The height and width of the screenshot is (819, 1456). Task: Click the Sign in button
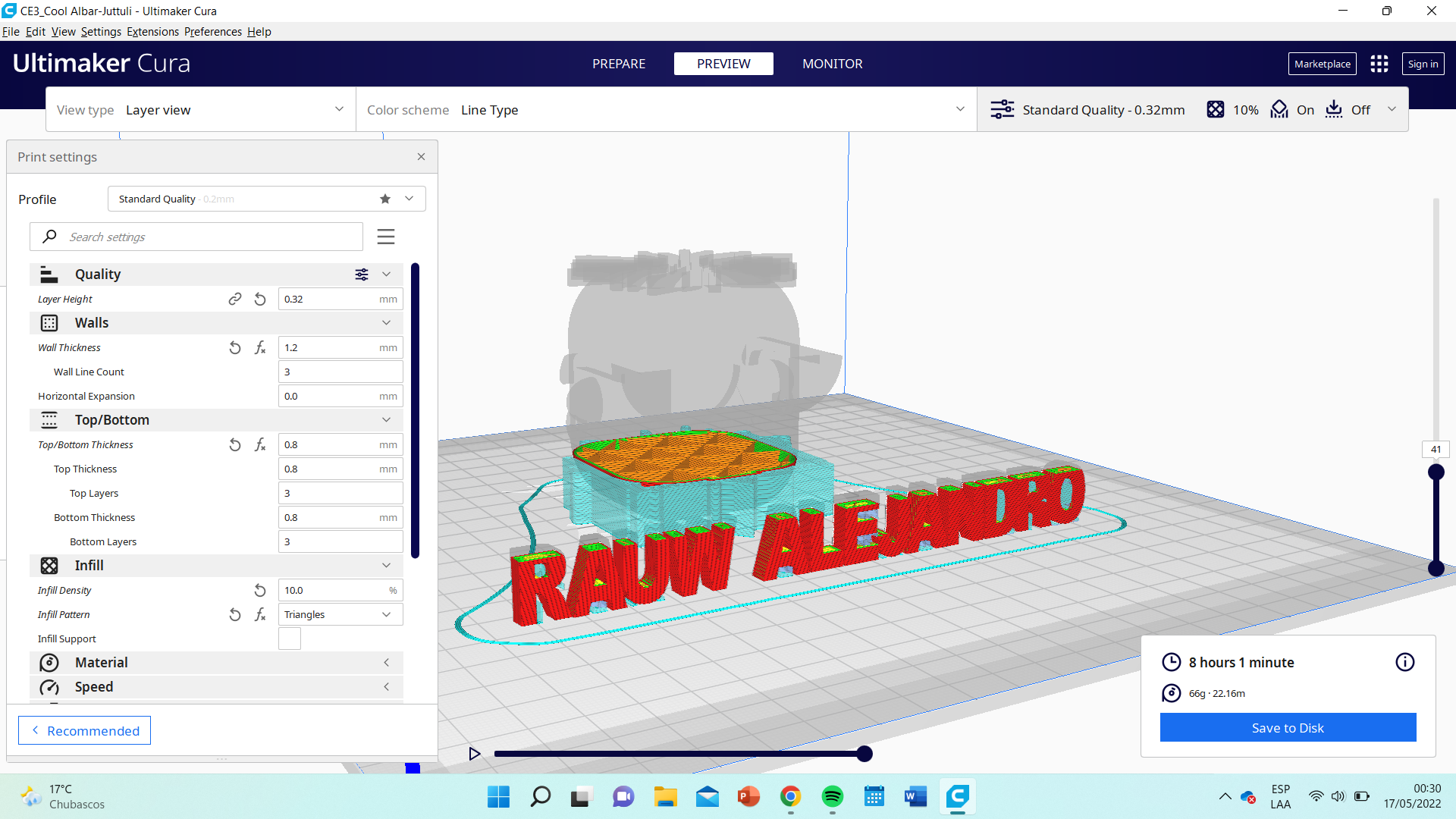tap(1423, 64)
